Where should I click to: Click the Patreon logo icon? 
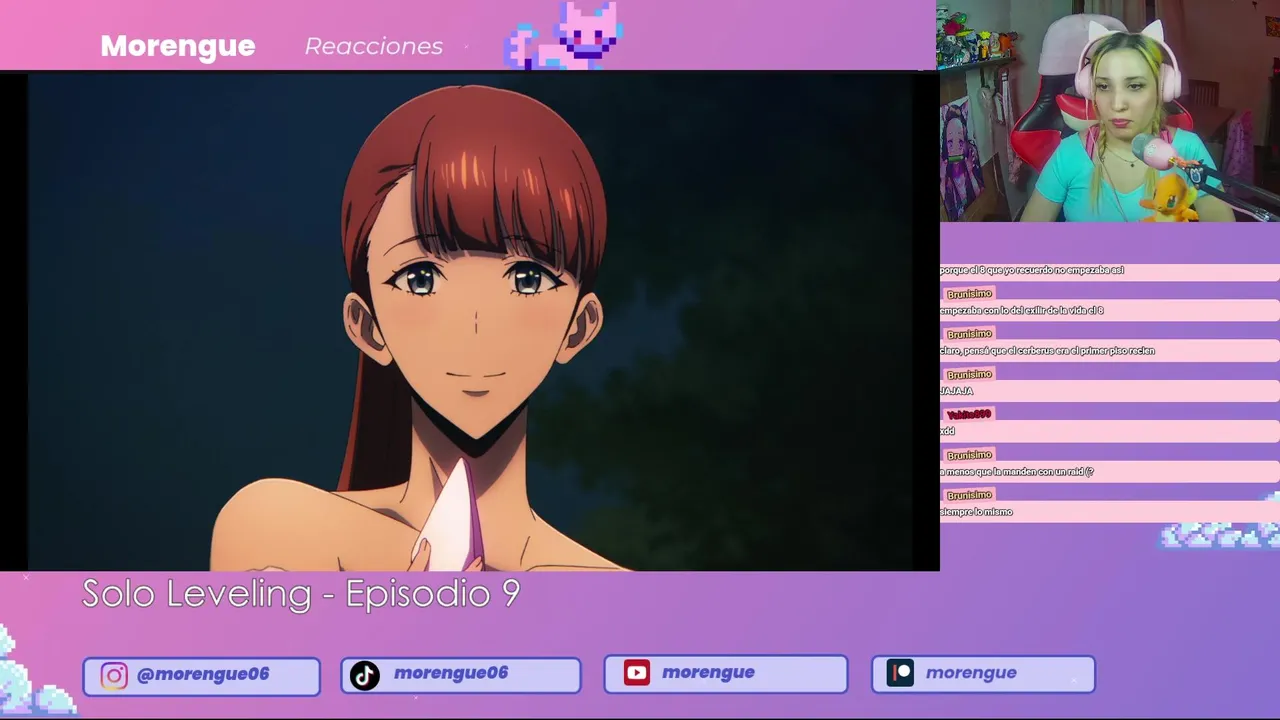click(x=900, y=673)
